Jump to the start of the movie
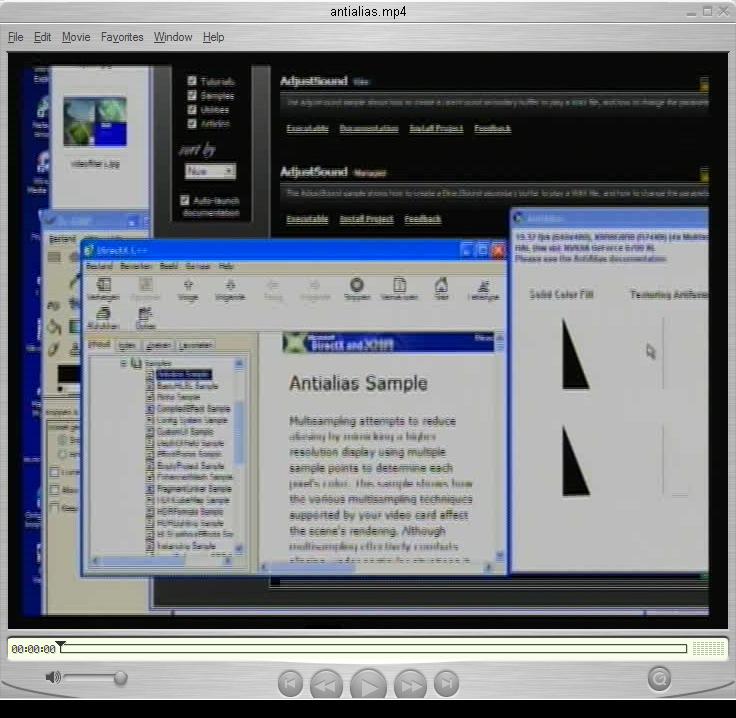Image resolution: width=736 pixels, height=718 pixels. click(x=291, y=684)
